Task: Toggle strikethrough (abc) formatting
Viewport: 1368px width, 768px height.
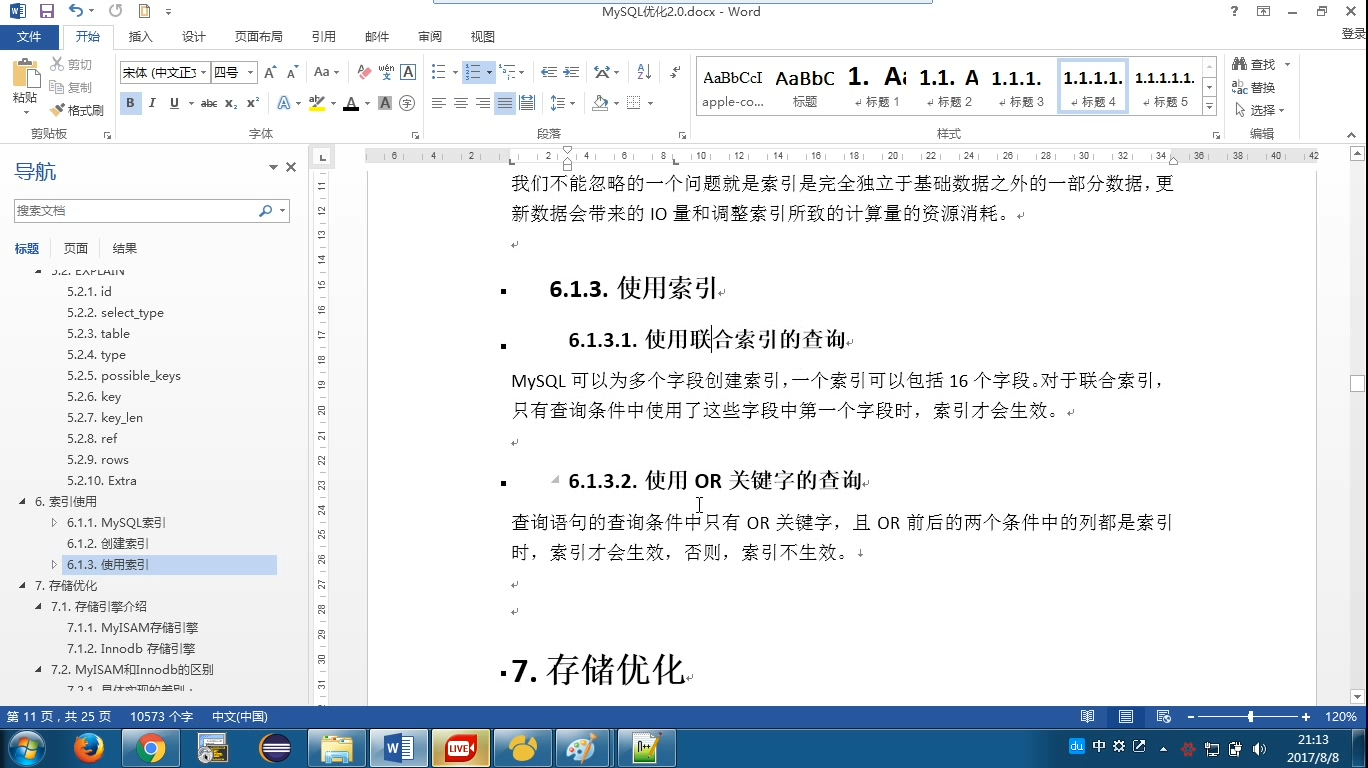Action: [x=209, y=103]
